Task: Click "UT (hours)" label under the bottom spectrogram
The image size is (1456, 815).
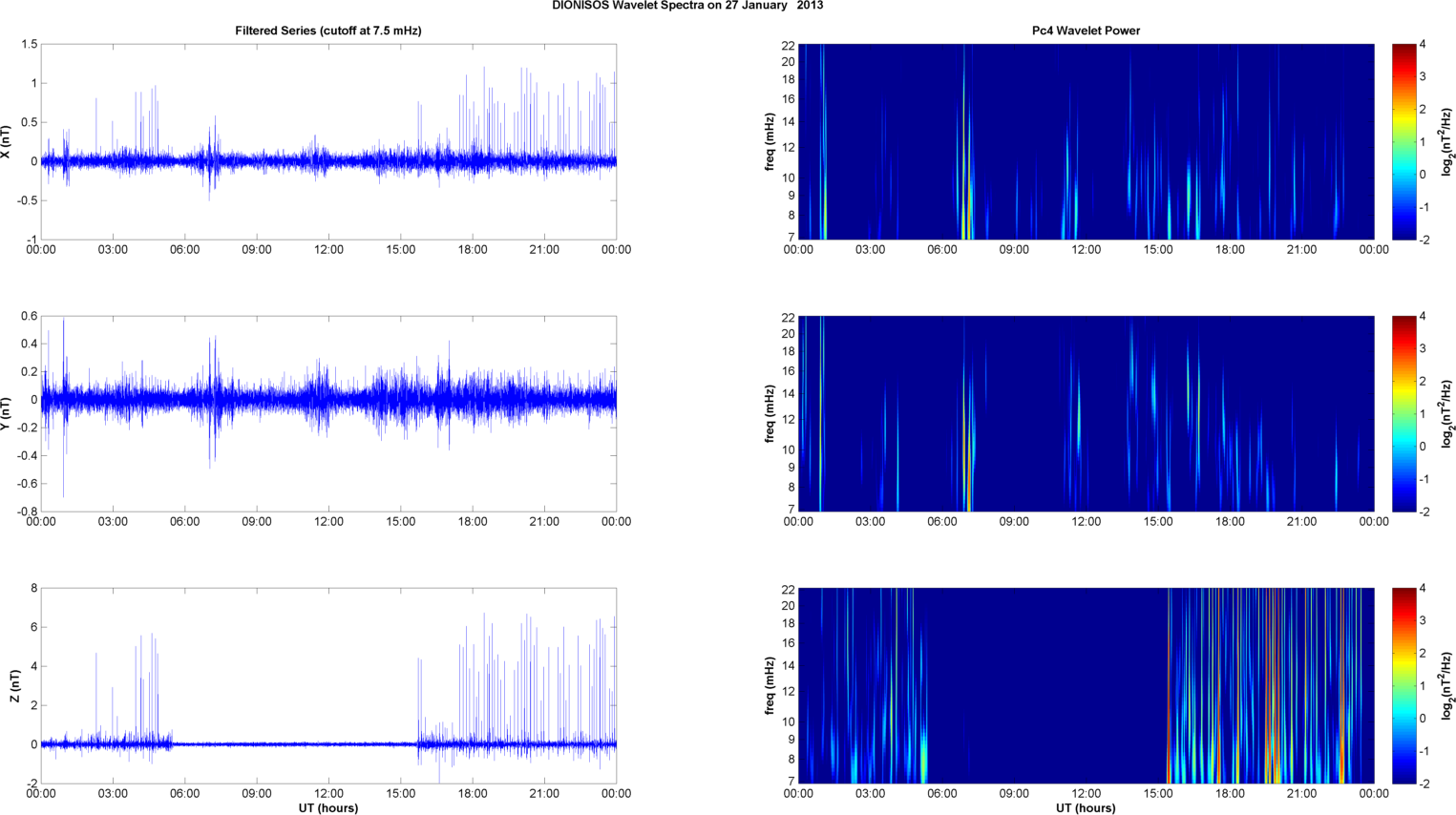Action: coord(1086,808)
